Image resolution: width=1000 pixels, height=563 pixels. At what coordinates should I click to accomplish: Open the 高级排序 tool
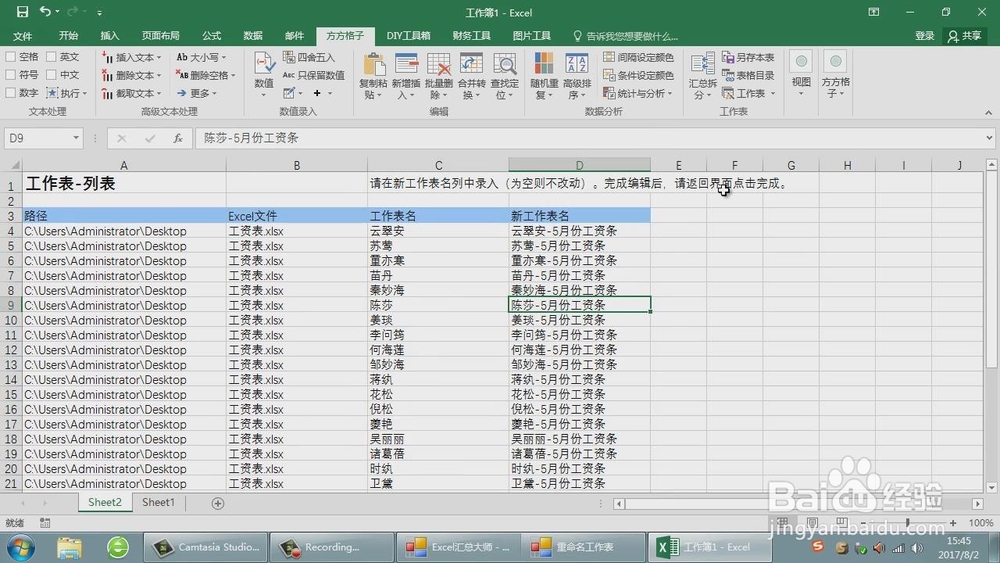pos(577,77)
